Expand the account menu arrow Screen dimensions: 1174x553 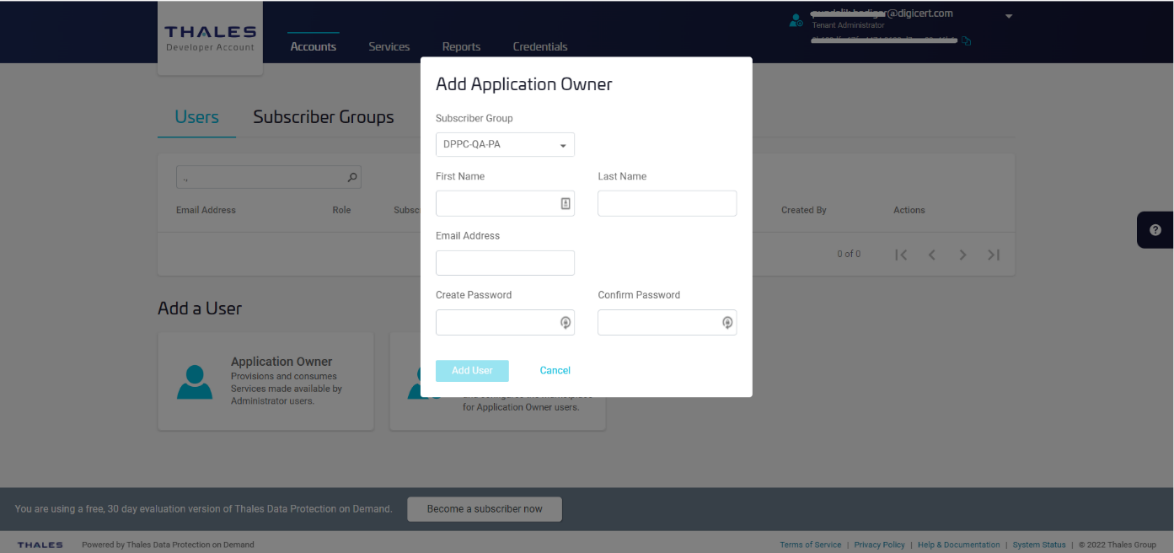[1008, 16]
